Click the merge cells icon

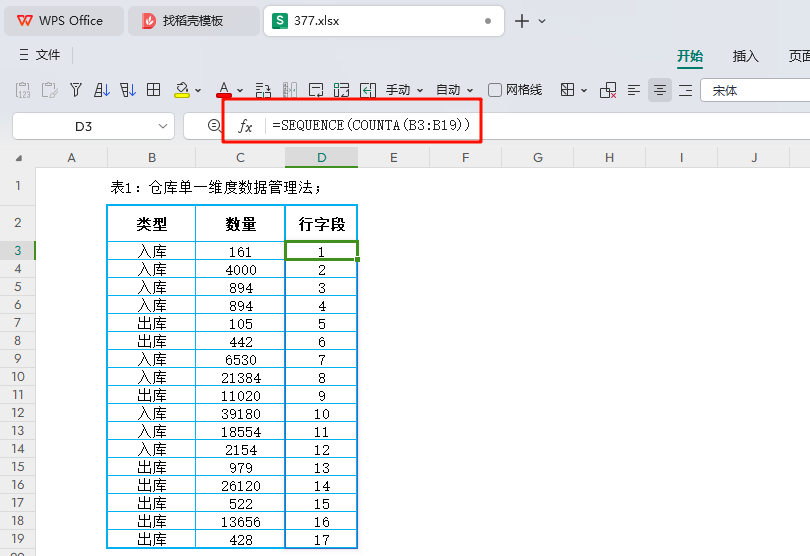click(341, 90)
